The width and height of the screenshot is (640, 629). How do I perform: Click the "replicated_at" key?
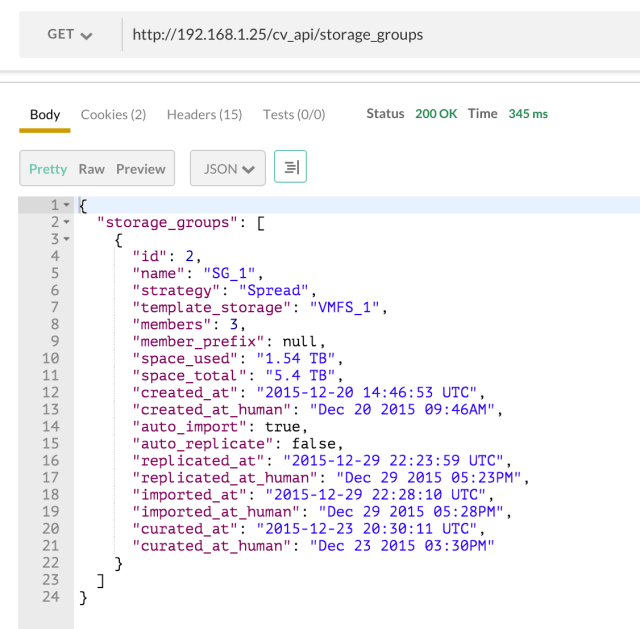coord(198,461)
